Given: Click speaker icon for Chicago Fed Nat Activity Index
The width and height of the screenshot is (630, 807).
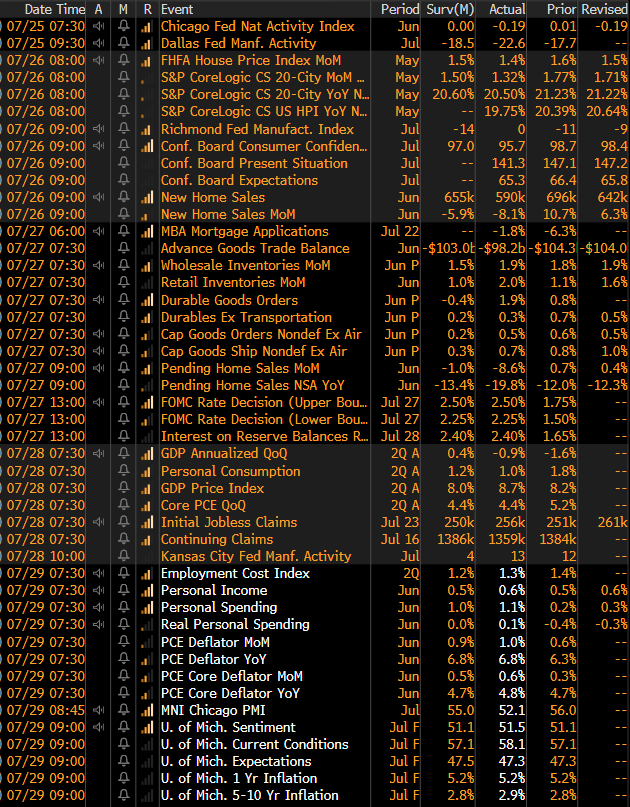Looking at the screenshot, I should click(x=98, y=26).
